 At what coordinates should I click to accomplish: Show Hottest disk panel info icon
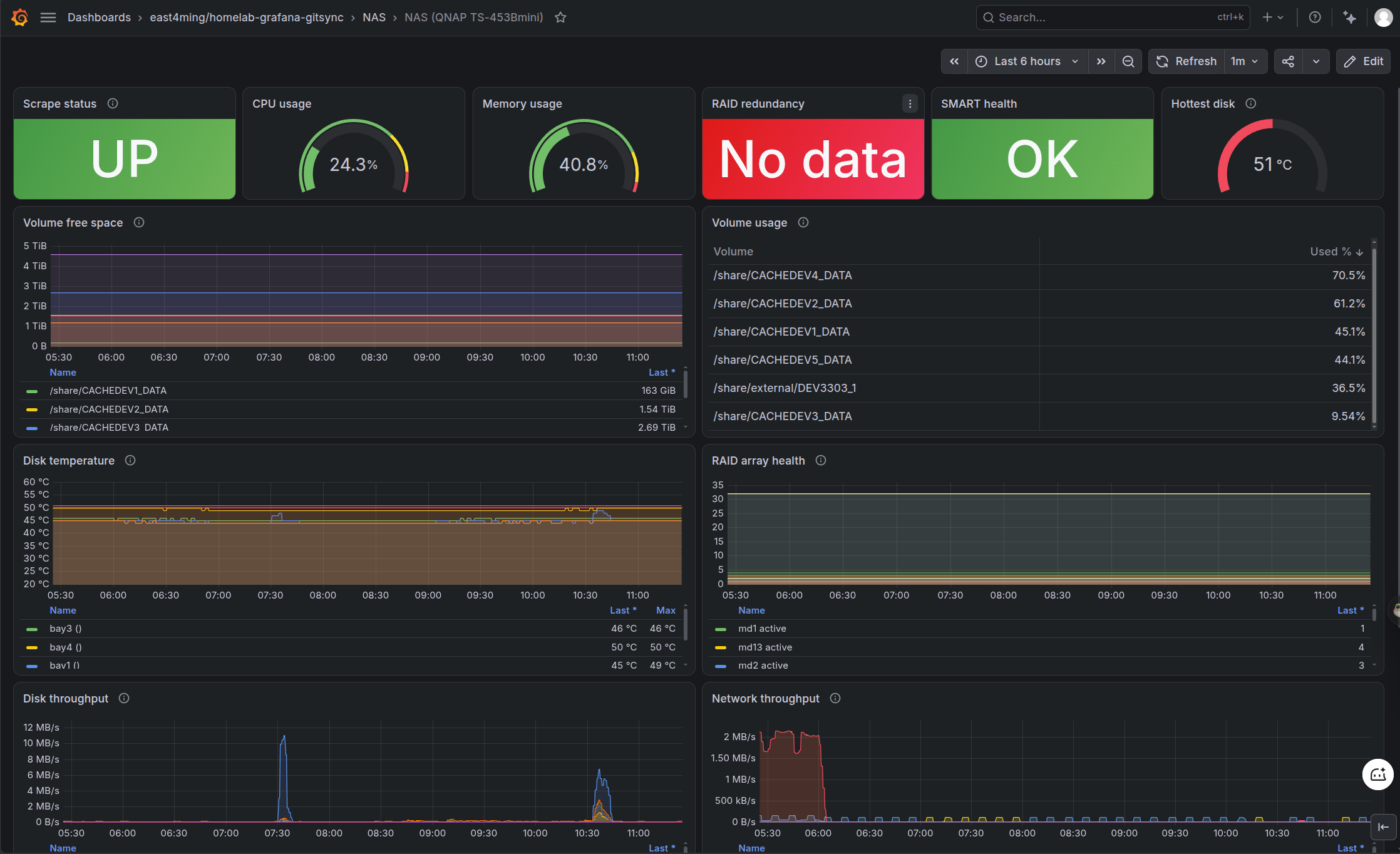pyautogui.click(x=1250, y=103)
